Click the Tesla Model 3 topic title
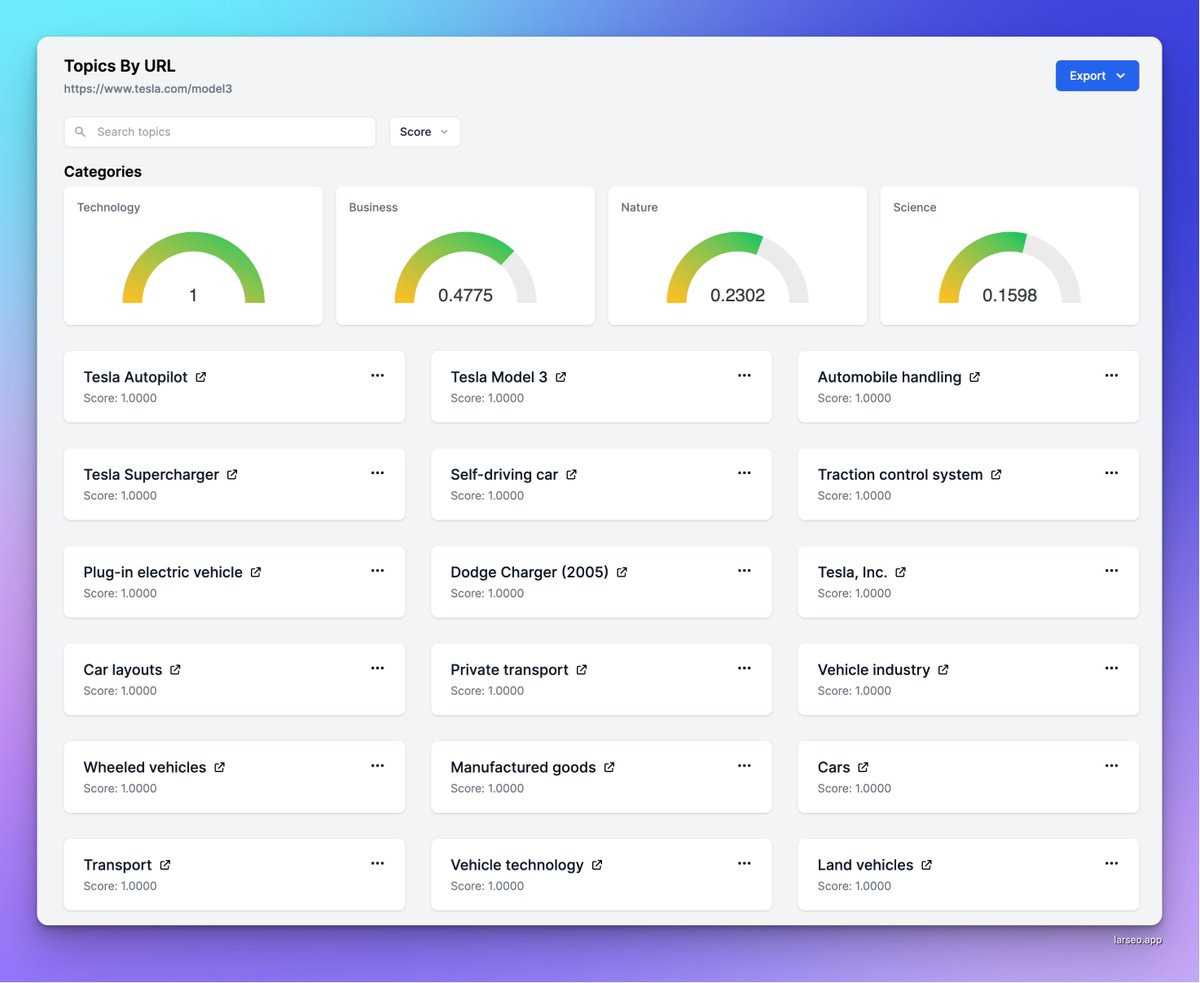 click(499, 377)
